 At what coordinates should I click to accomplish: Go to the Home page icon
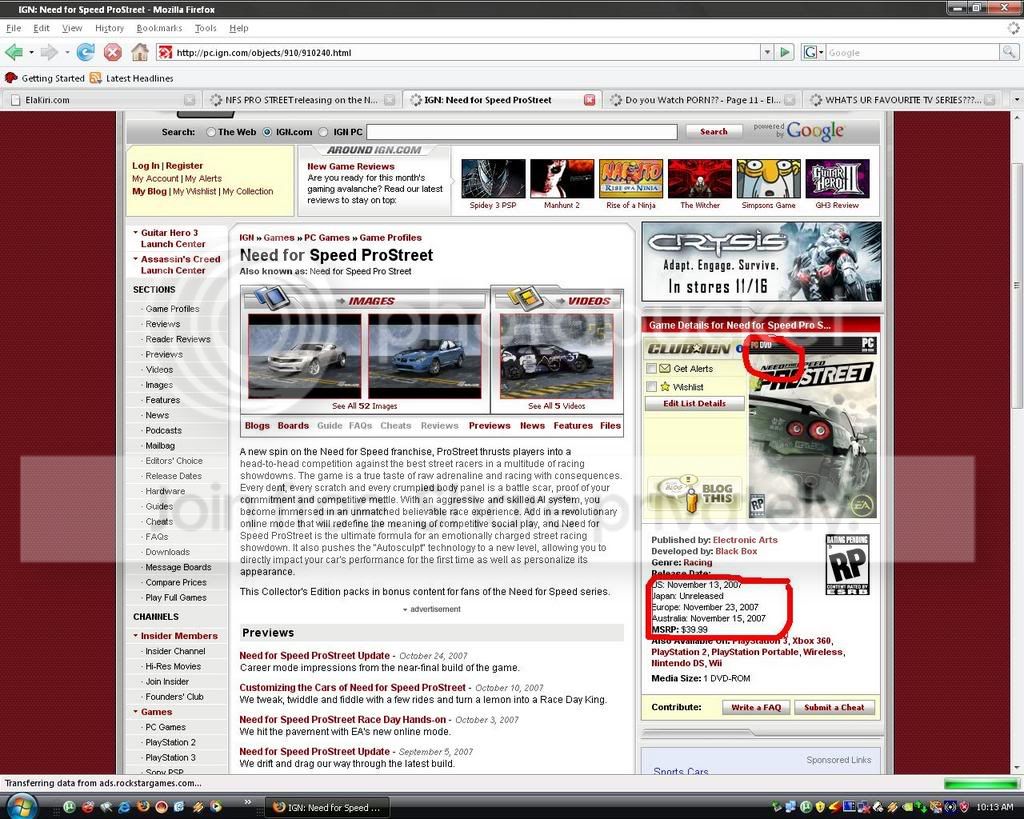pyautogui.click(x=140, y=52)
